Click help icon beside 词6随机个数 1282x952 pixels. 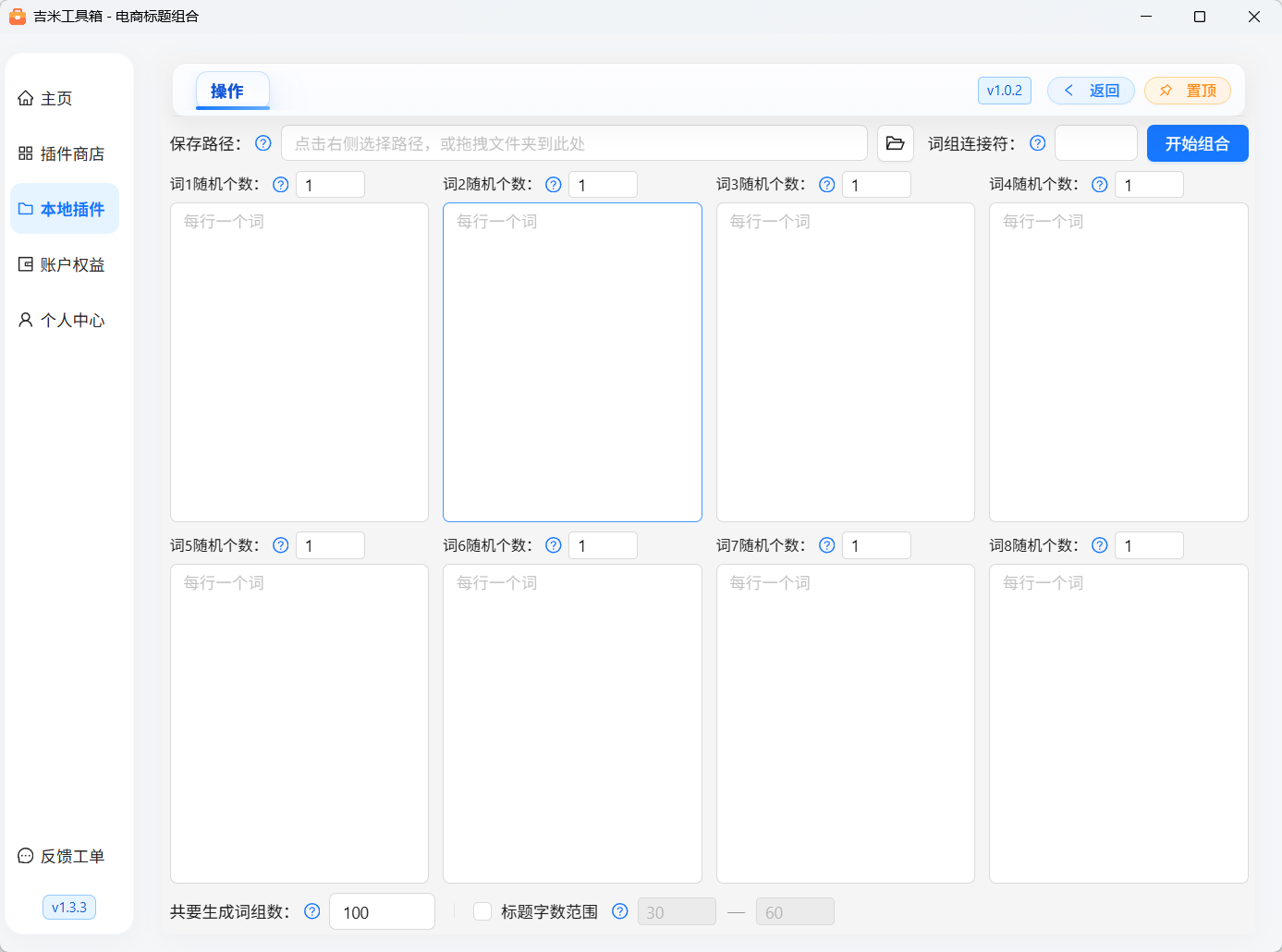pos(554,545)
